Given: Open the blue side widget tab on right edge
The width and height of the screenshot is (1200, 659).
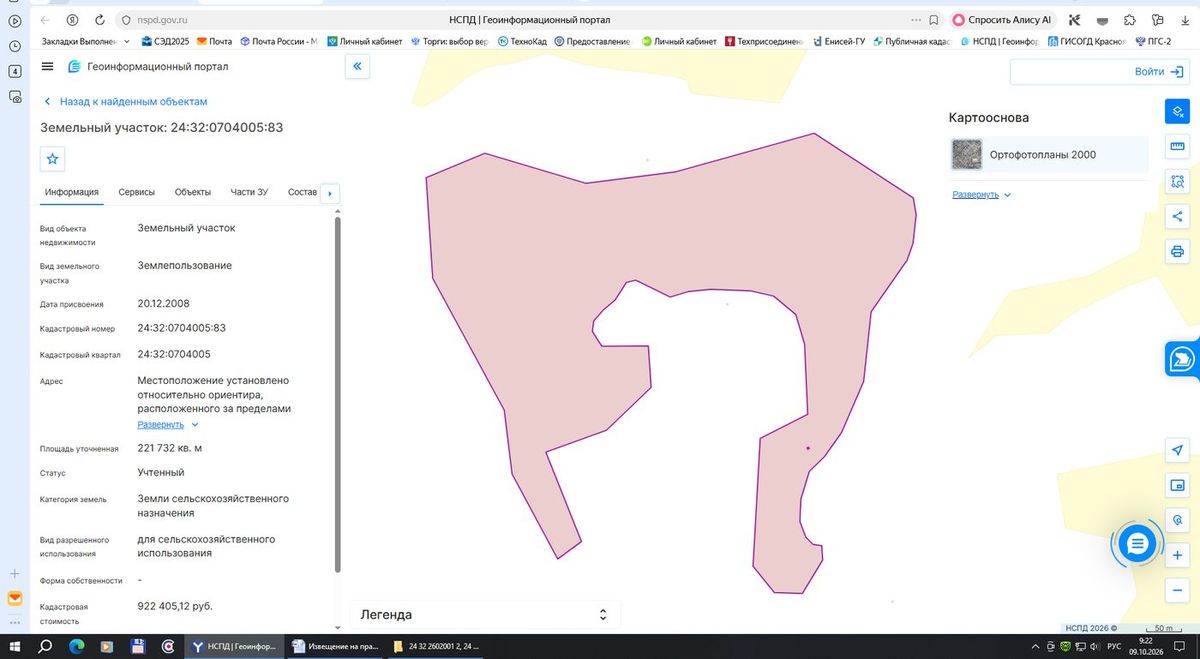Looking at the screenshot, I should pos(1182,360).
